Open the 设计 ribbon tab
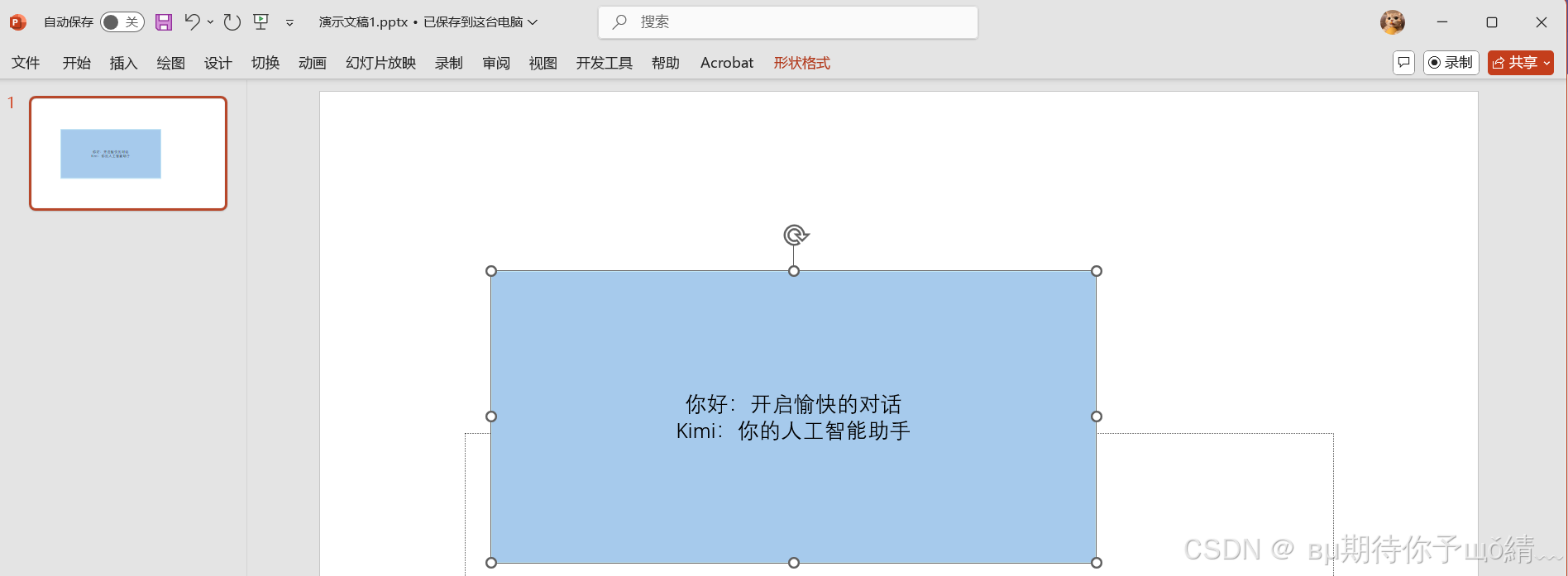Viewport: 1568px width, 576px height. (218, 63)
